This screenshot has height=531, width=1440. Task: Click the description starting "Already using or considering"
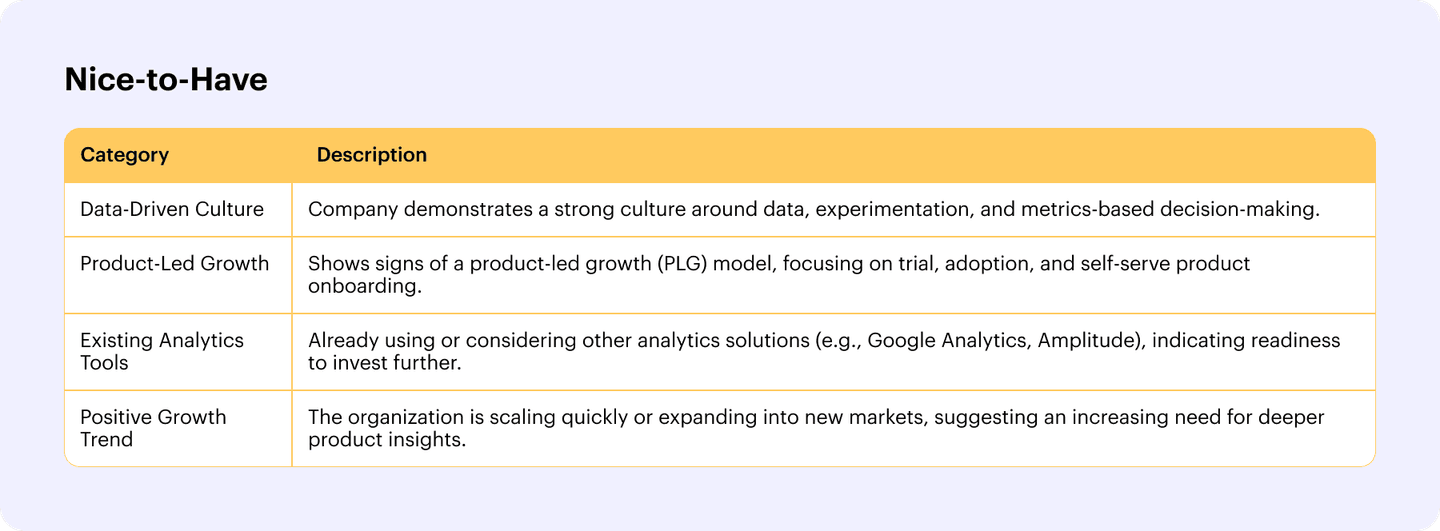click(x=823, y=351)
